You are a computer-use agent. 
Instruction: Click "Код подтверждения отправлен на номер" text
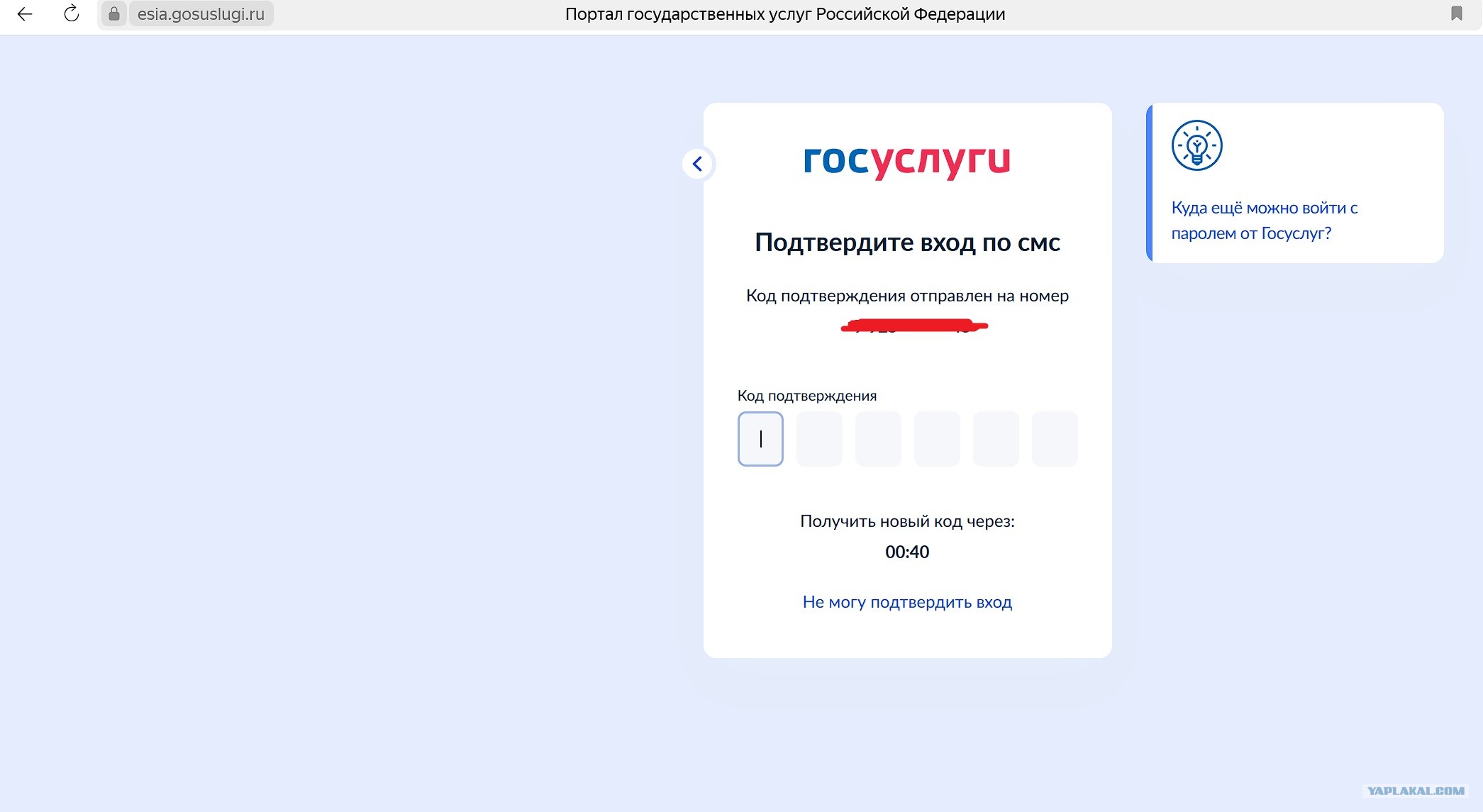[907, 296]
